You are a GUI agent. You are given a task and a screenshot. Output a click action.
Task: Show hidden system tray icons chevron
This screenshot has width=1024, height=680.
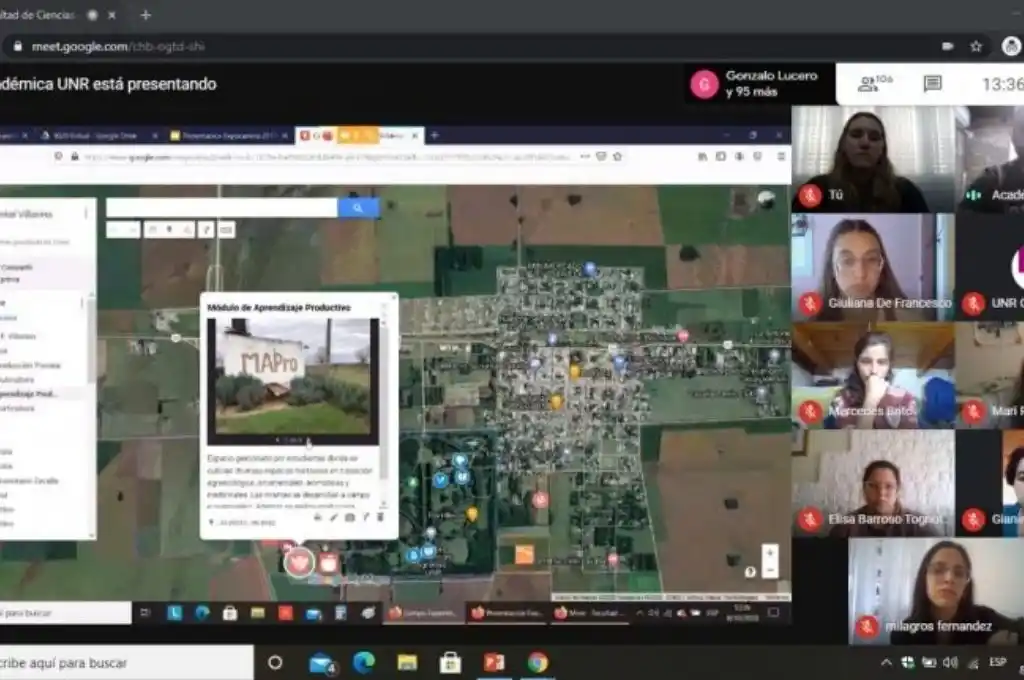pyautogui.click(x=885, y=662)
